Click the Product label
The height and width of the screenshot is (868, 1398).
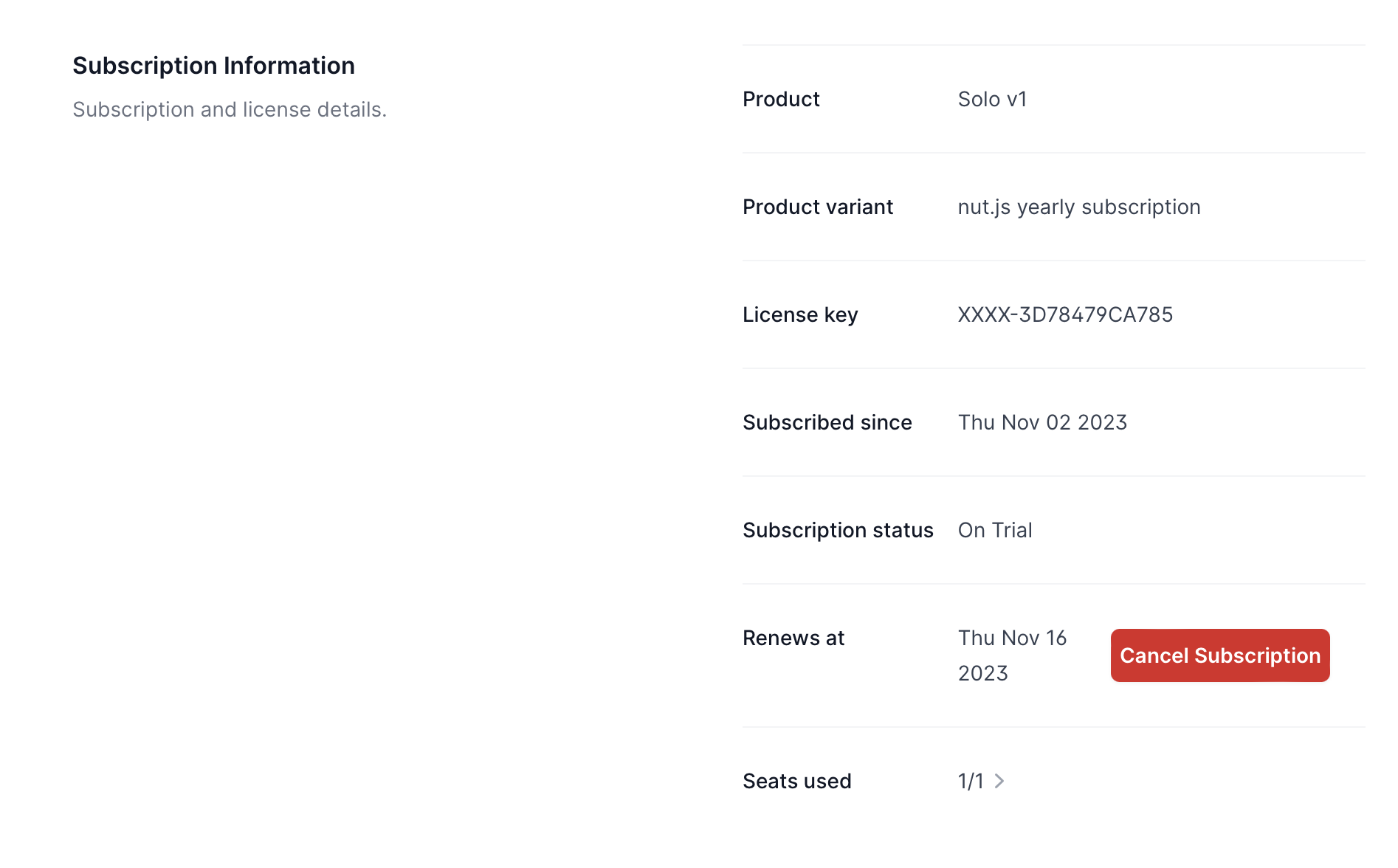[x=781, y=99]
